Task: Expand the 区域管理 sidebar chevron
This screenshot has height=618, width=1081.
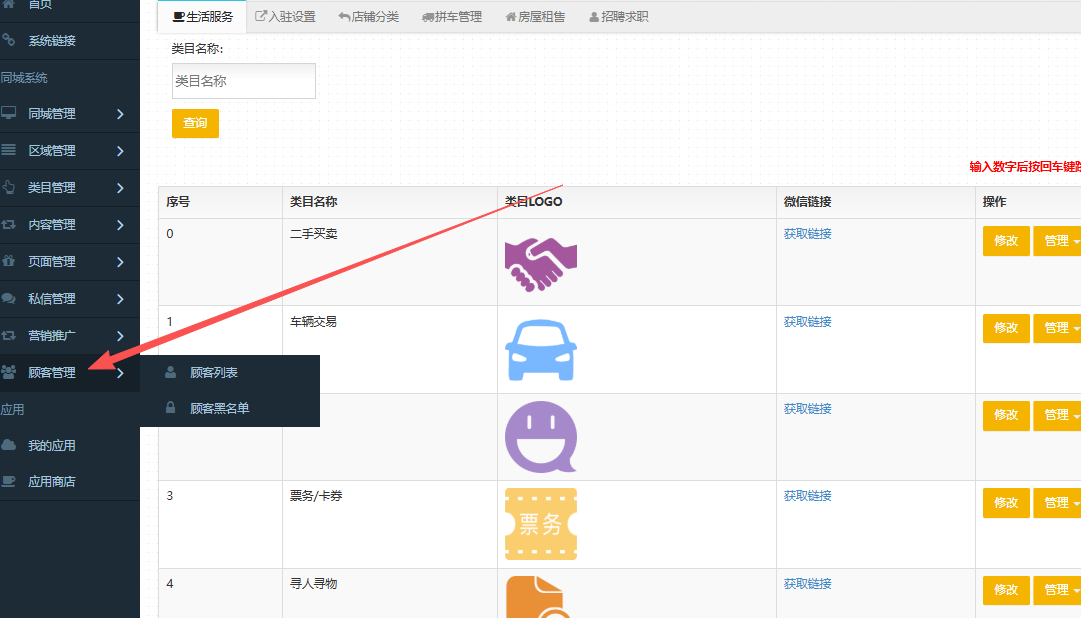Action: (120, 151)
